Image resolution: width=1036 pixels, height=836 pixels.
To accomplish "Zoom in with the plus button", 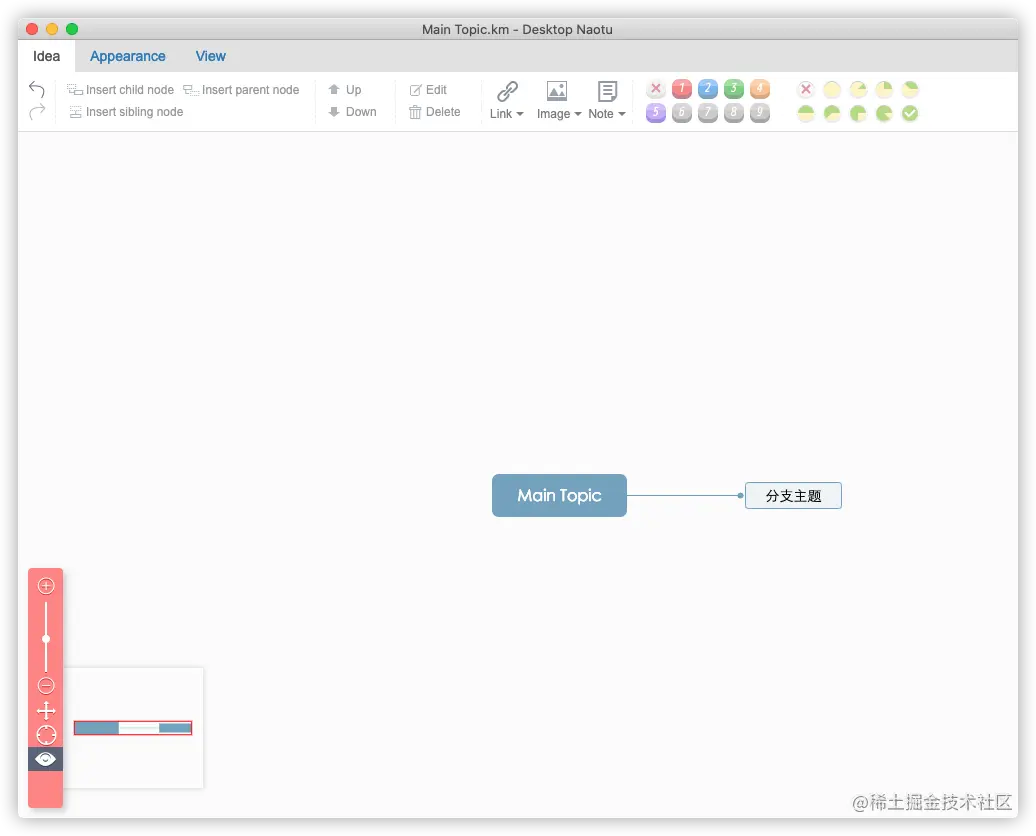I will (x=46, y=586).
